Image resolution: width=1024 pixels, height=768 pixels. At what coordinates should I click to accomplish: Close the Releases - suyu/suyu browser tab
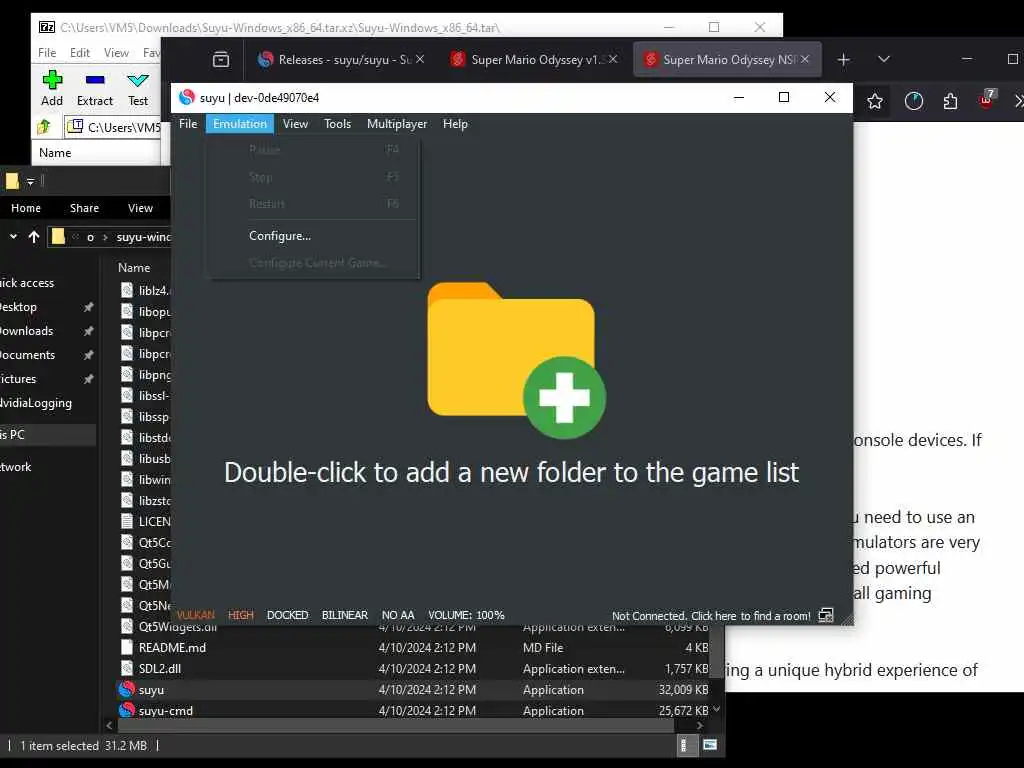pyautogui.click(x=420, y=59)
